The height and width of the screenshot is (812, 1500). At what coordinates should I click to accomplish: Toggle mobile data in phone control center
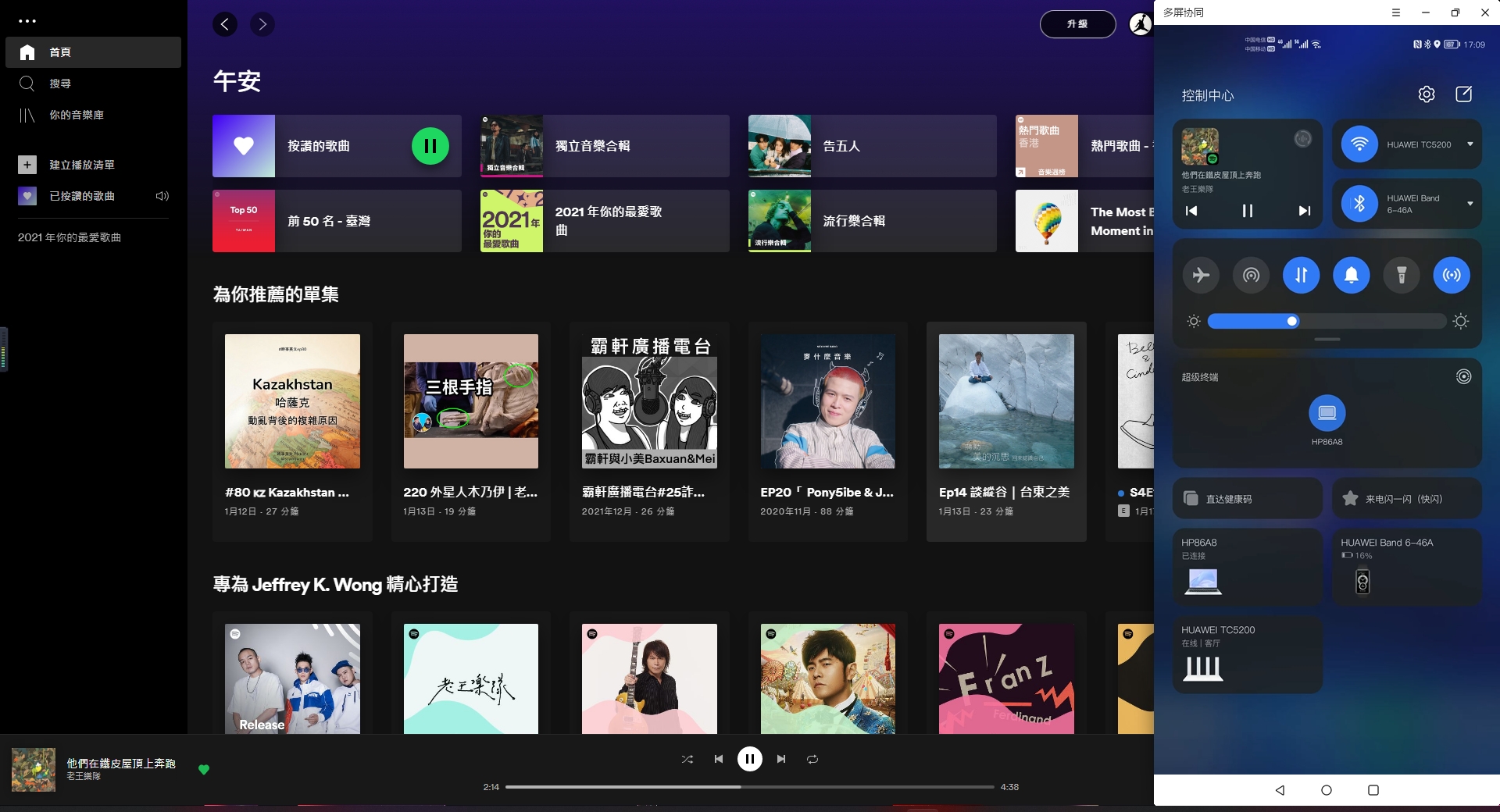(1302, 275)
